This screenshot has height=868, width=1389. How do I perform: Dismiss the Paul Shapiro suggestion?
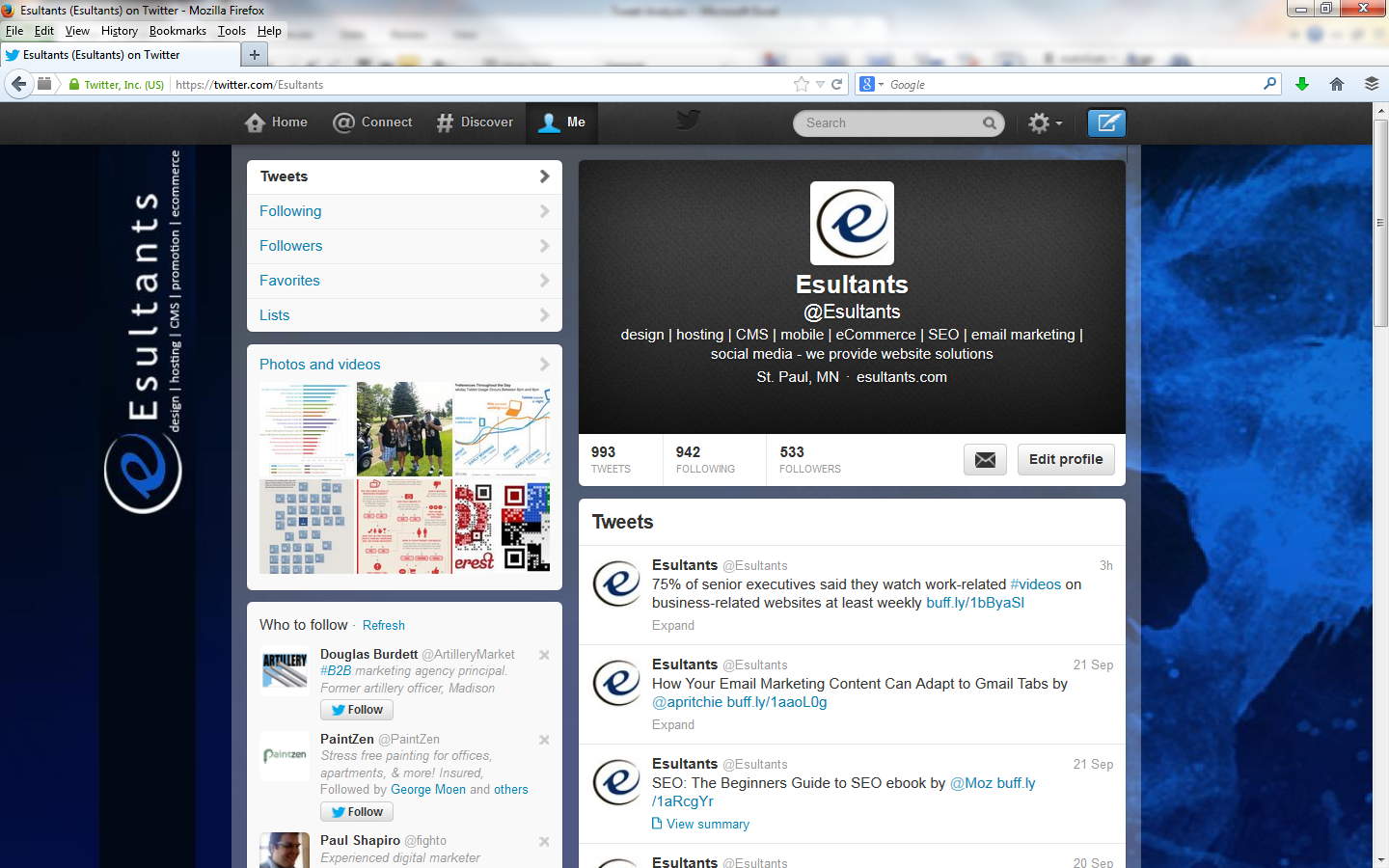(x=544, y=842)
